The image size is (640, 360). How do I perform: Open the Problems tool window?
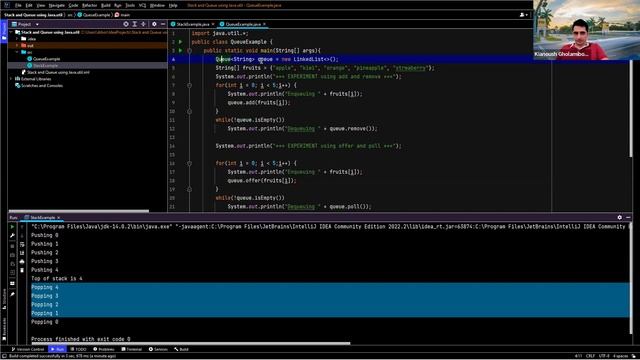tap(104, 349)
